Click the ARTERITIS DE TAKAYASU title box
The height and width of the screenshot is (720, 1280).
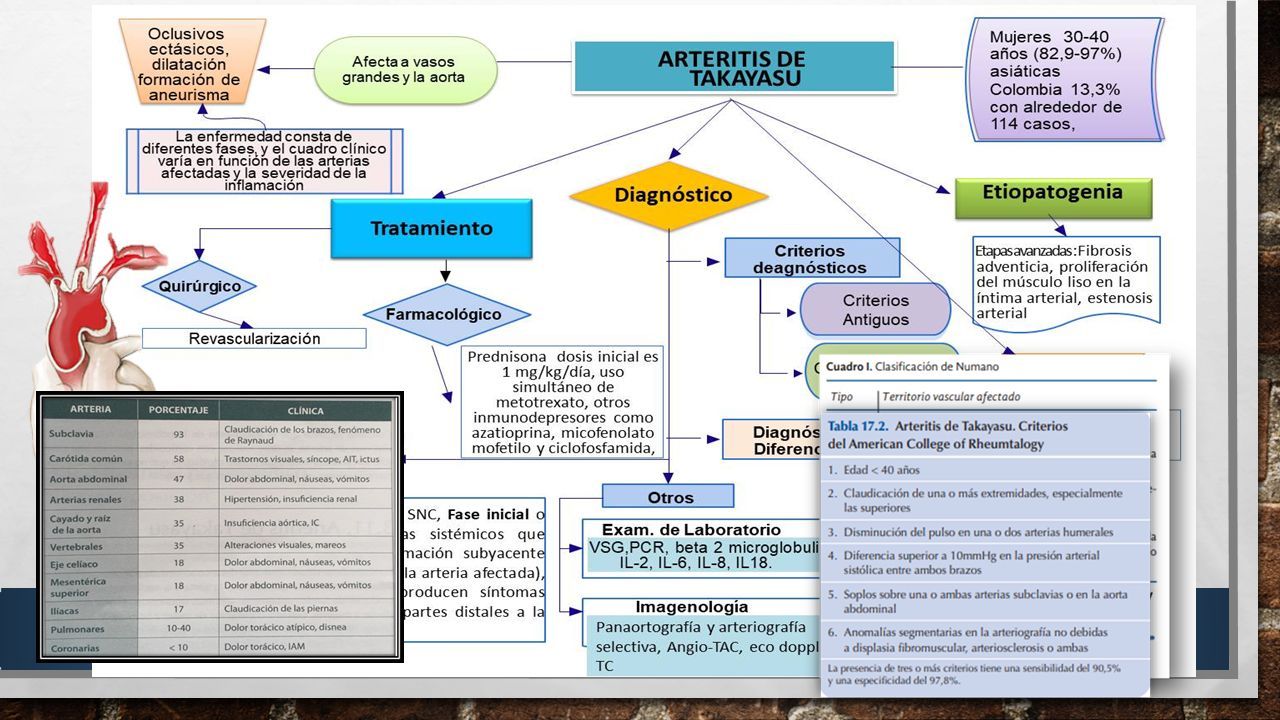[733, 67]
